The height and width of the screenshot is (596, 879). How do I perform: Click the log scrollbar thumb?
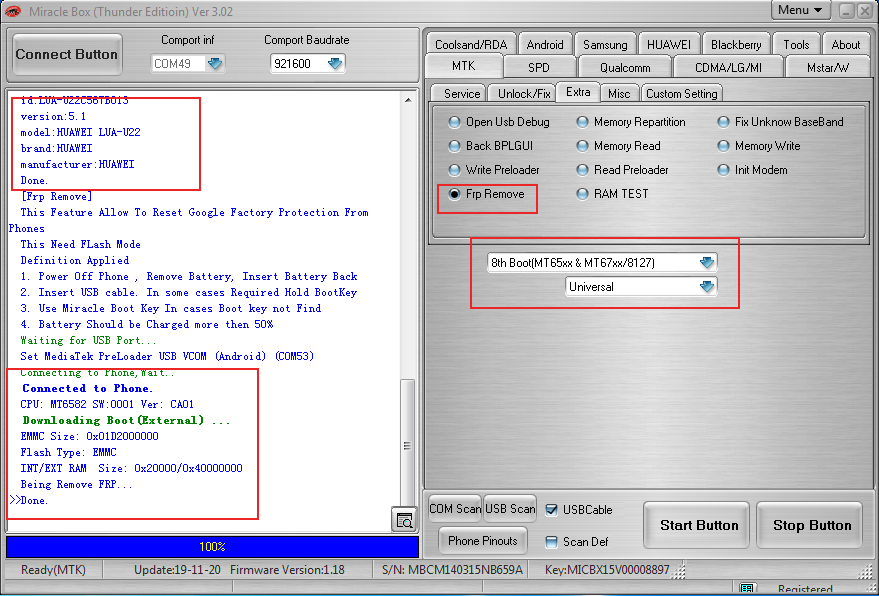pos(408,445)
